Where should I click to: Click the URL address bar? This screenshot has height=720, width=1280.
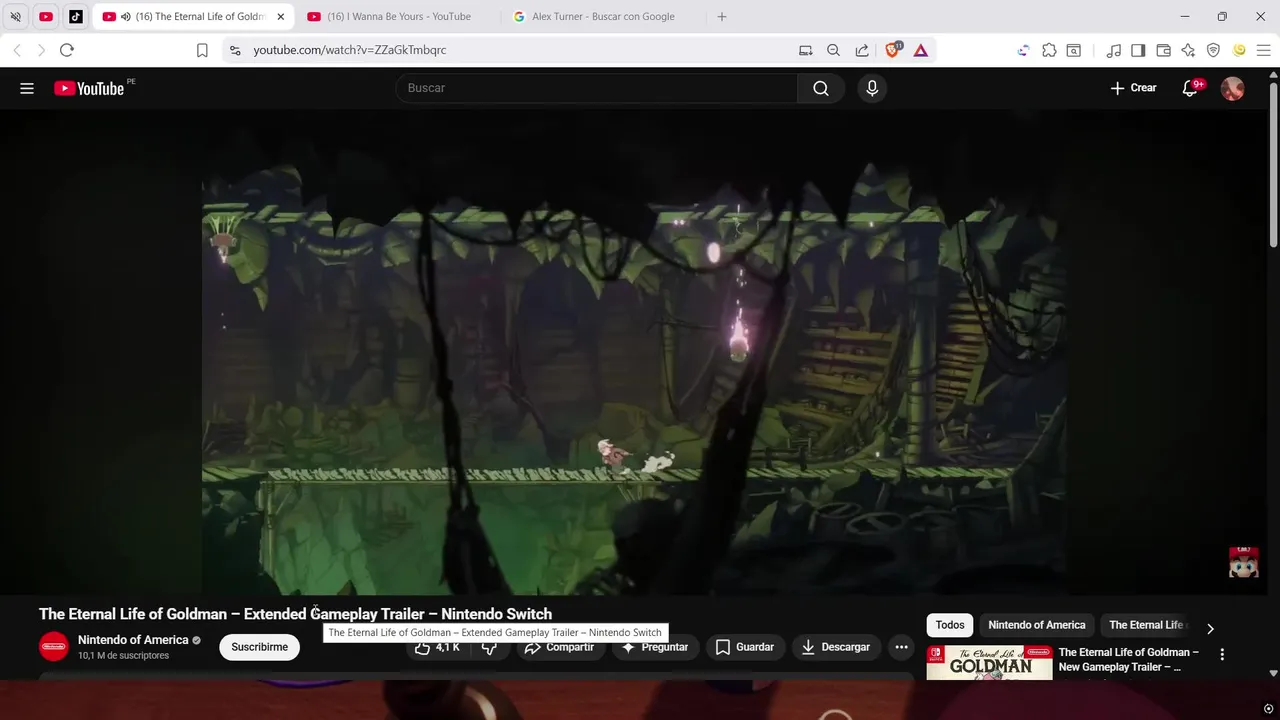510,50
